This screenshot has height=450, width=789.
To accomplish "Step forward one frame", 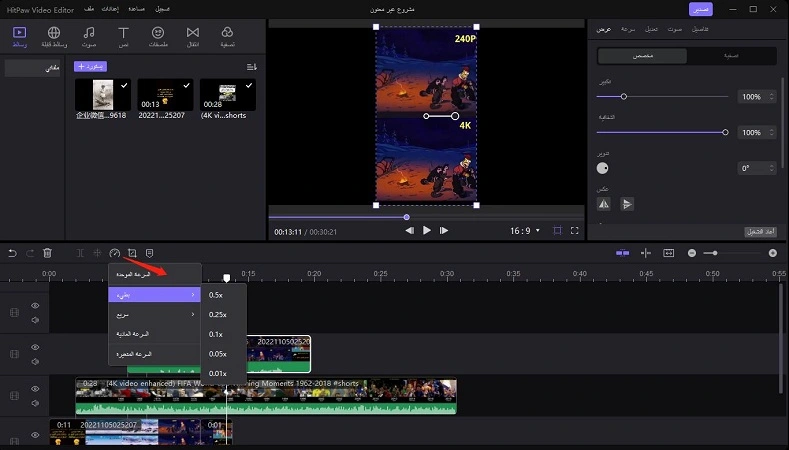I will (444, 231).
